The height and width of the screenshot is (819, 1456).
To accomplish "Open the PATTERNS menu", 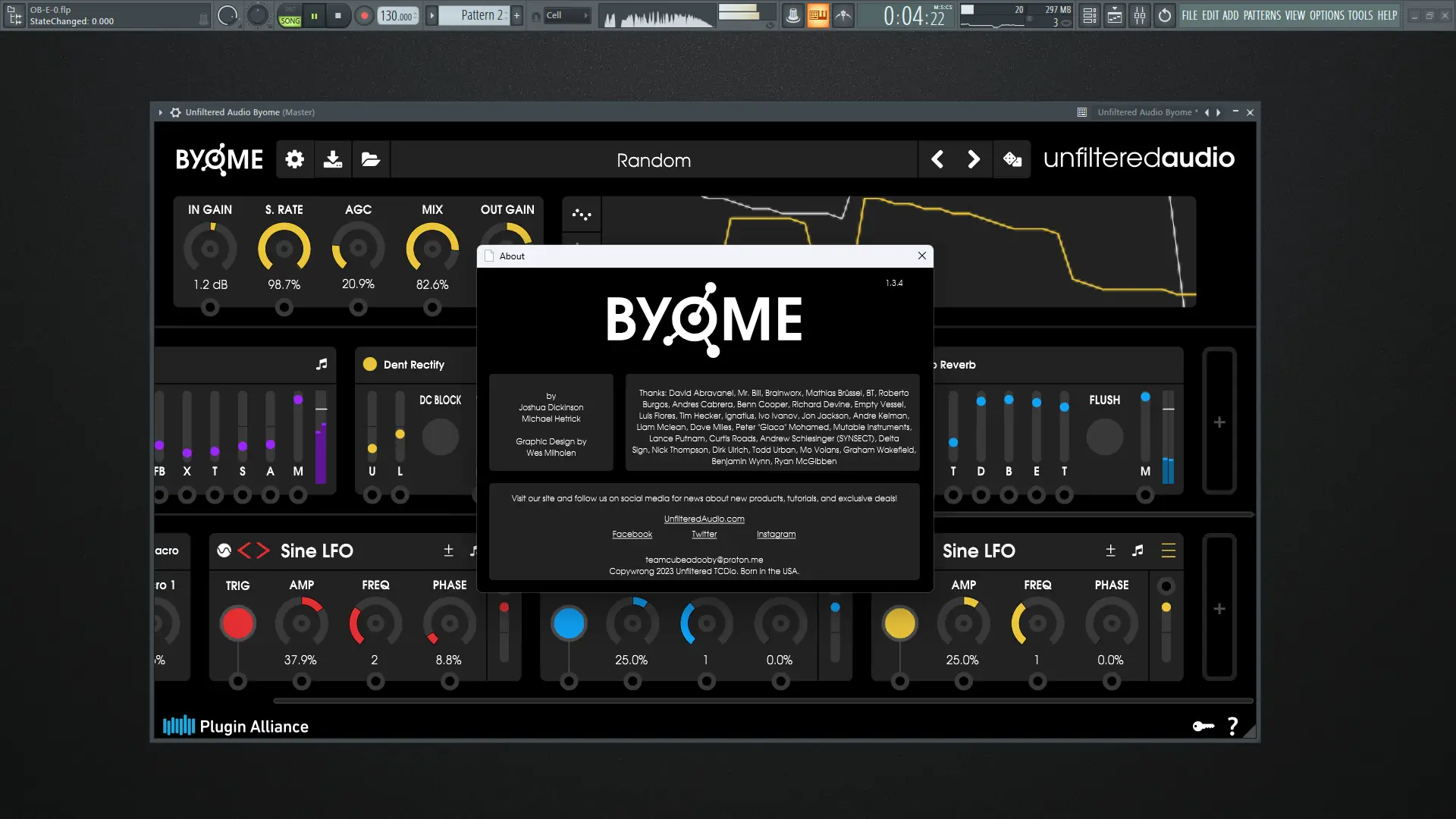I will (x=1262, y=15).
